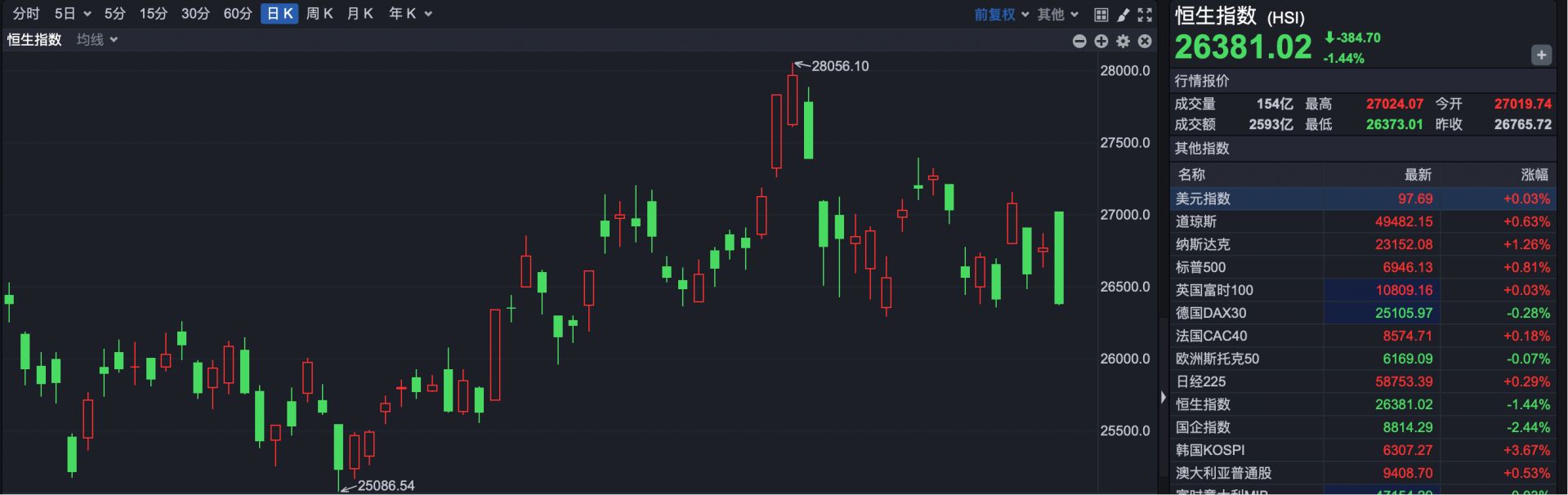The image size is (1568, 495).
Task: Open the 前复权 adjustment dropdown
Action: coord(1001,15)
